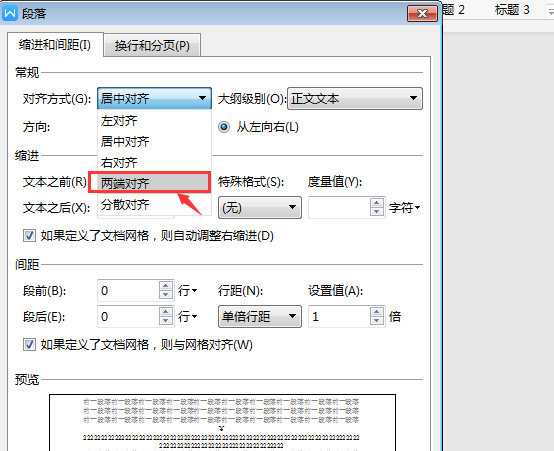Open the 对齐方式 alignment dropdown

coord(154,98)
